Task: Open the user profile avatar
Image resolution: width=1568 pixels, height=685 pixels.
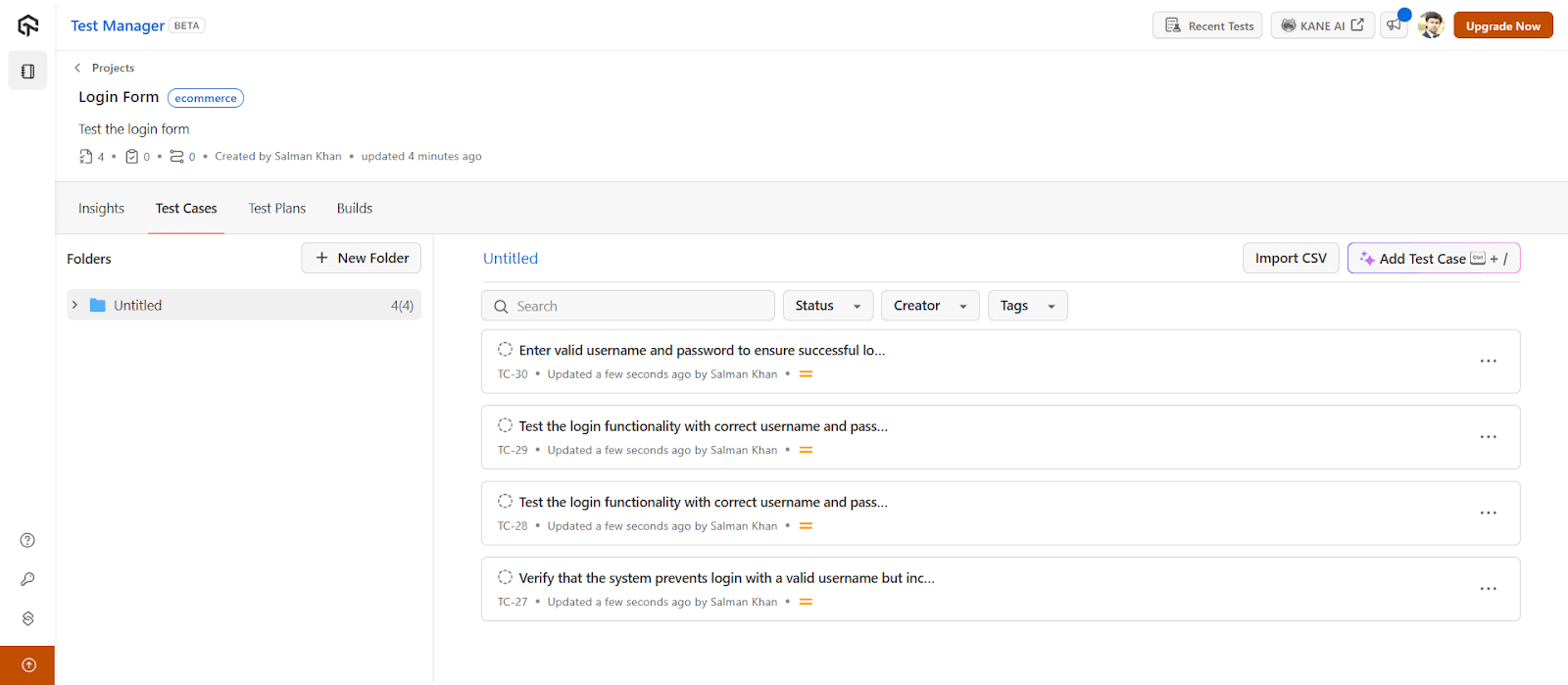Action: pos(1431,25)
